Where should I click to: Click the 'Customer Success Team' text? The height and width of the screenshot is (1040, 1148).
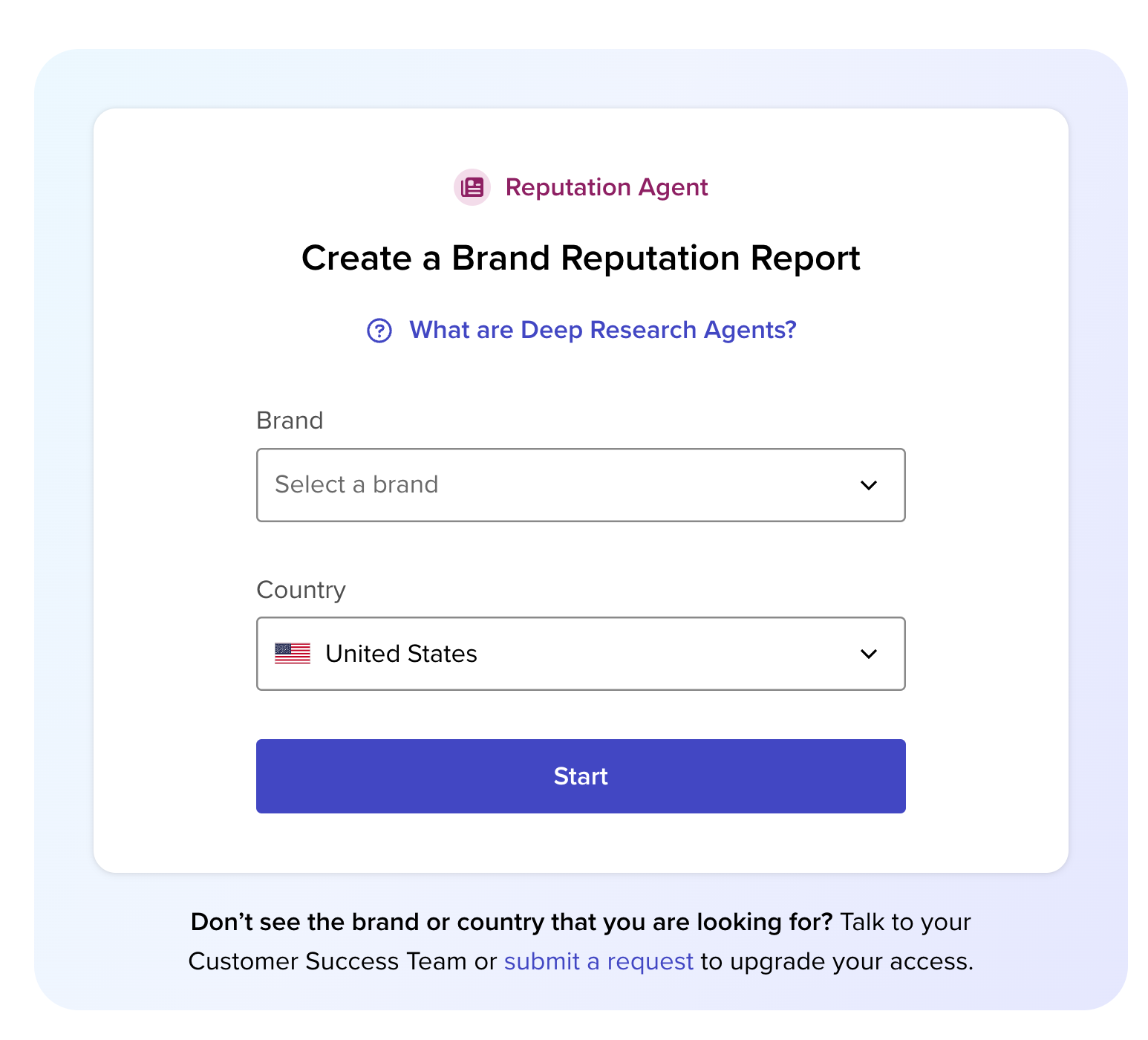pos(328,961)
